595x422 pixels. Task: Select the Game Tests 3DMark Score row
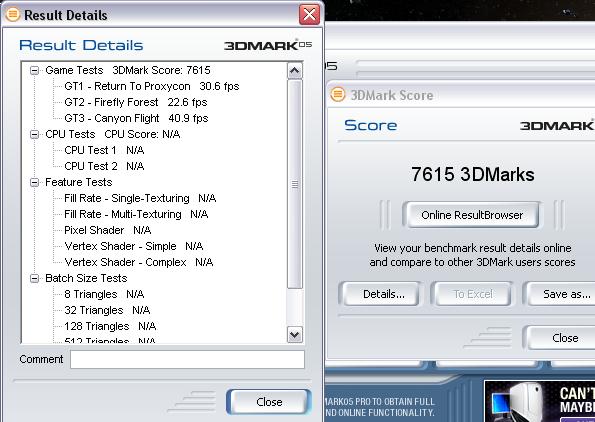pyautogui.click(x=128, y=70)
